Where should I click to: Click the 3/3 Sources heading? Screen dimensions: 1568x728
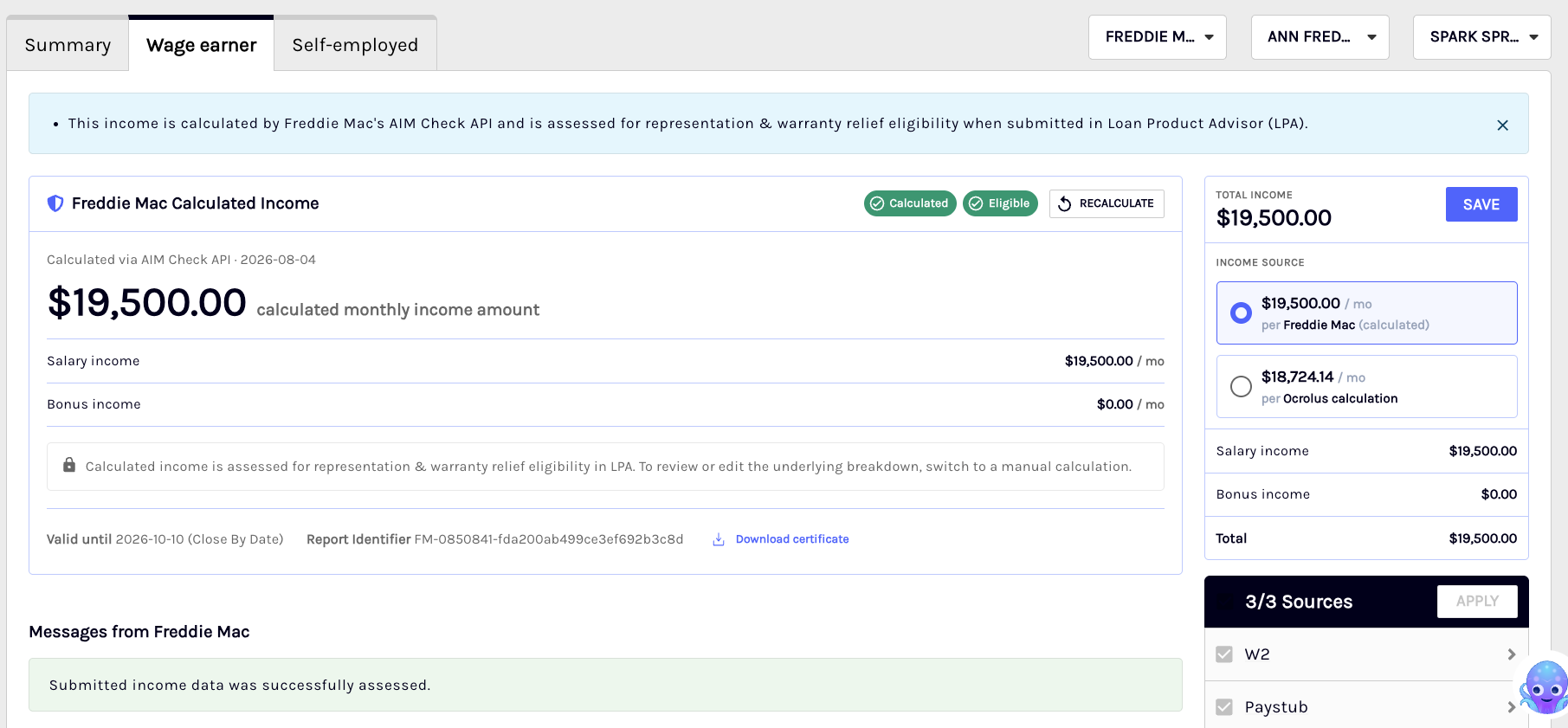tap(1299, 602)
